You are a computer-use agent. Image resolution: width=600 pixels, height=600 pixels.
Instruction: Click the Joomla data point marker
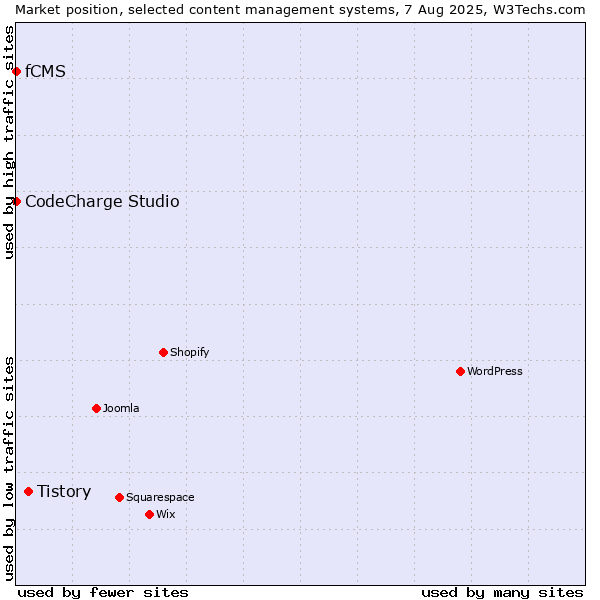[96, 409]
